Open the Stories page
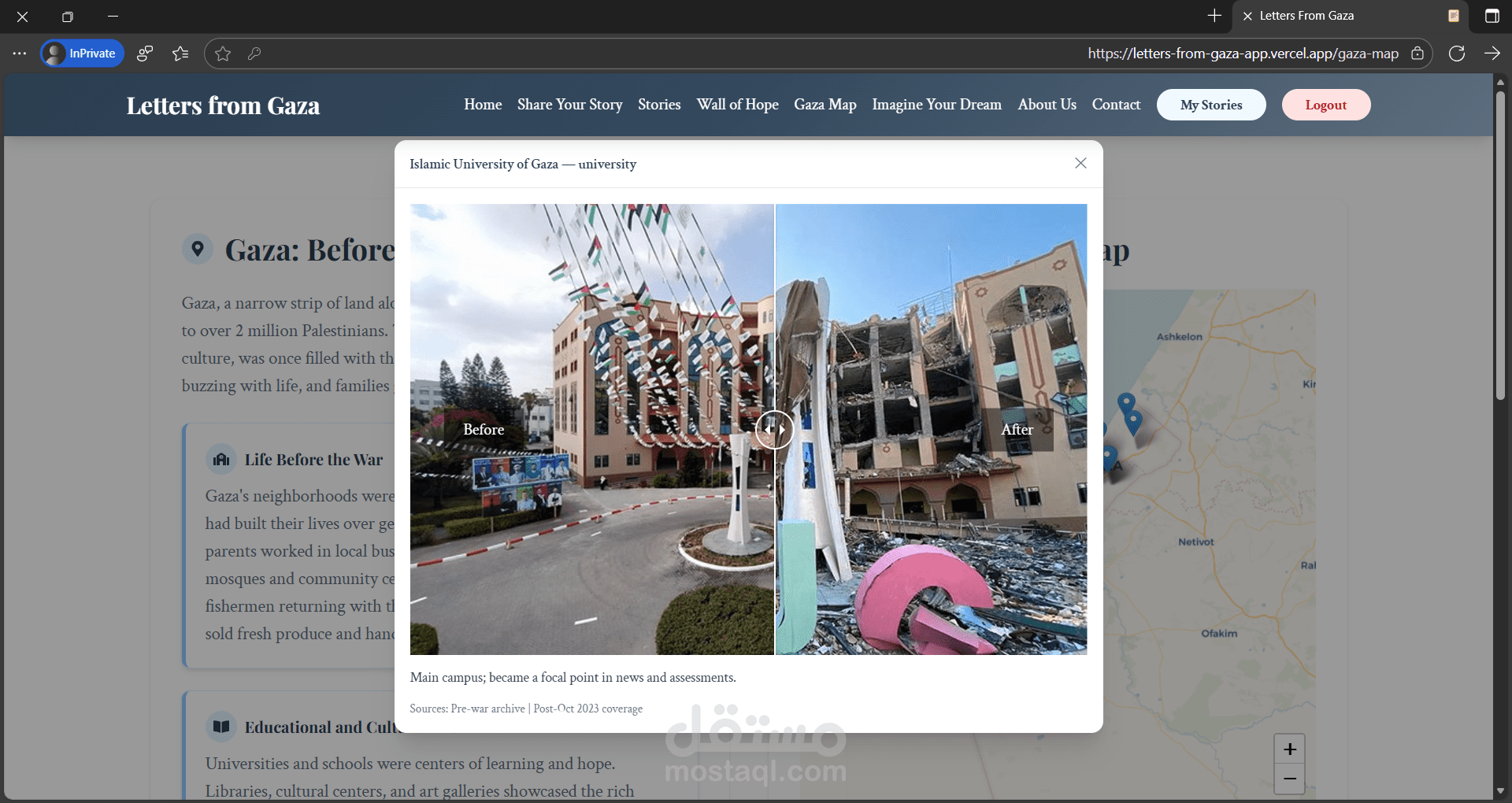1512x803 pixels. coord(659,105)
